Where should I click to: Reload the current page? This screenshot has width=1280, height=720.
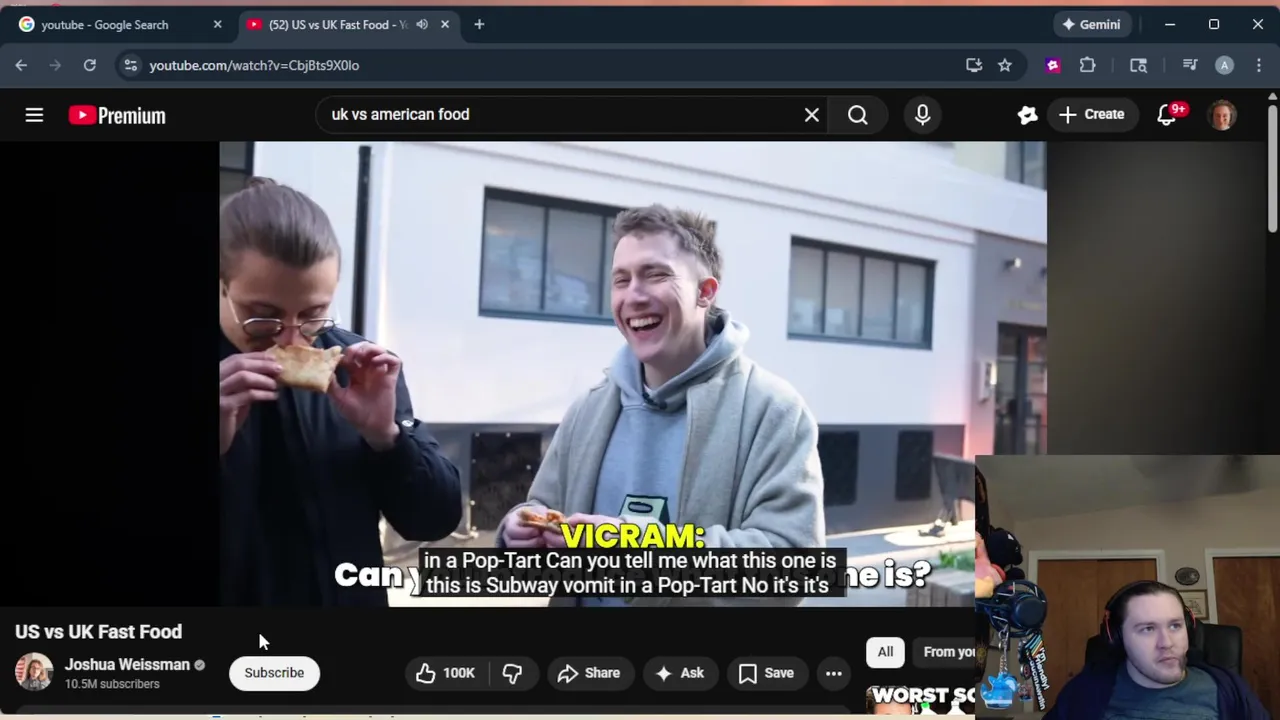89,65
